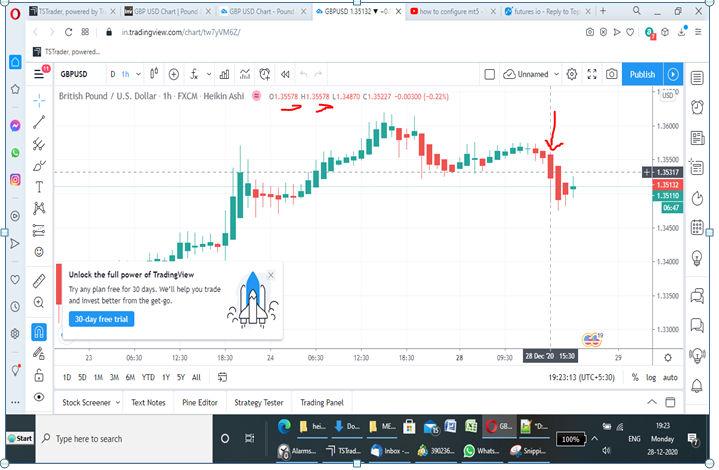Select the 1D date range
719x470 pixels.
67,377
